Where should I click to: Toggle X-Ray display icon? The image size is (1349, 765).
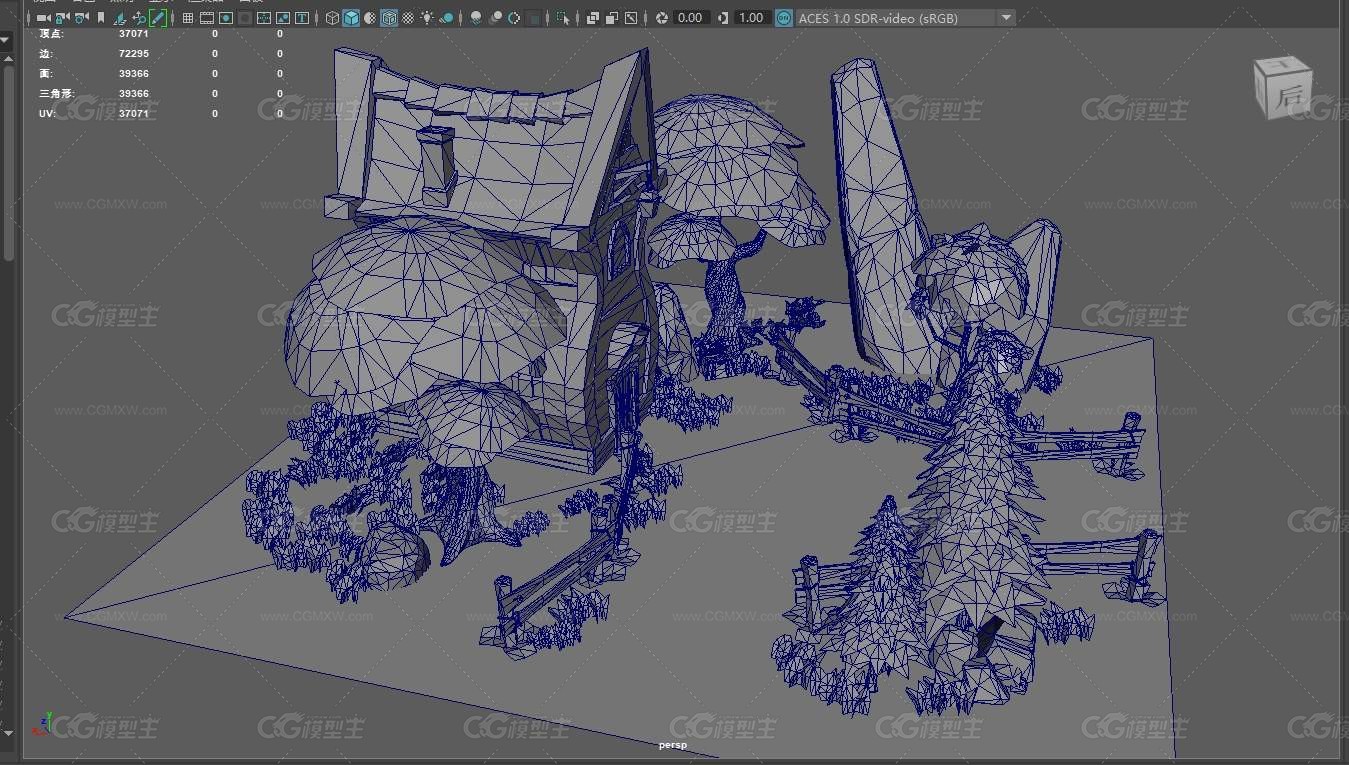tap(593, 18)
